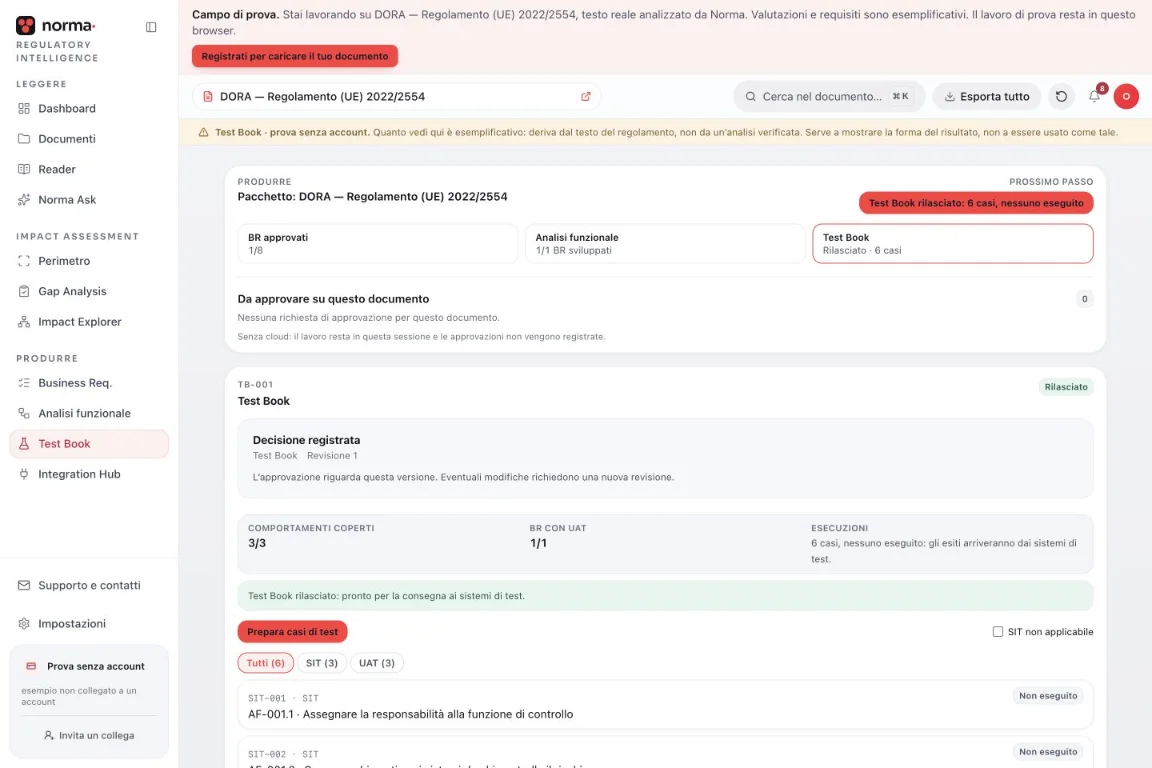Click the Esporta tutto download icon
This screenshot has width=1152, height=768.
[949, 97]
